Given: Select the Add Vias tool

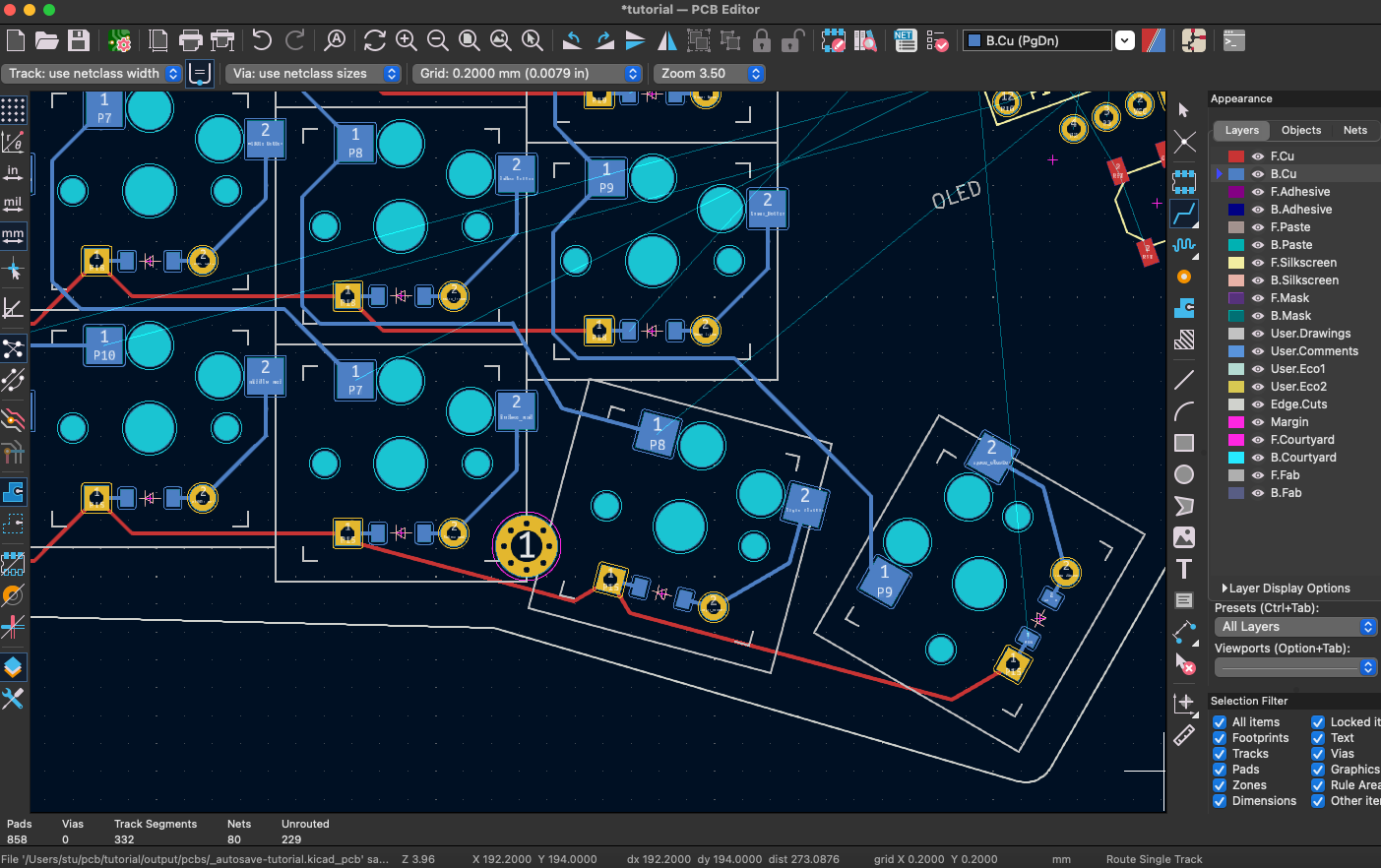Looking at the screenshot, I should point(1184,277).
